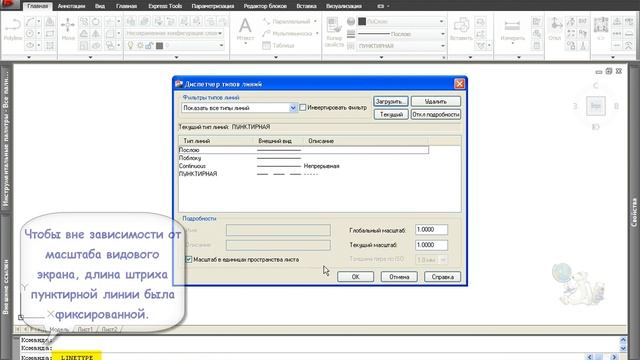Open the Визуализация ribbon tab
This screenshot has height=360, width=640.
344,6
